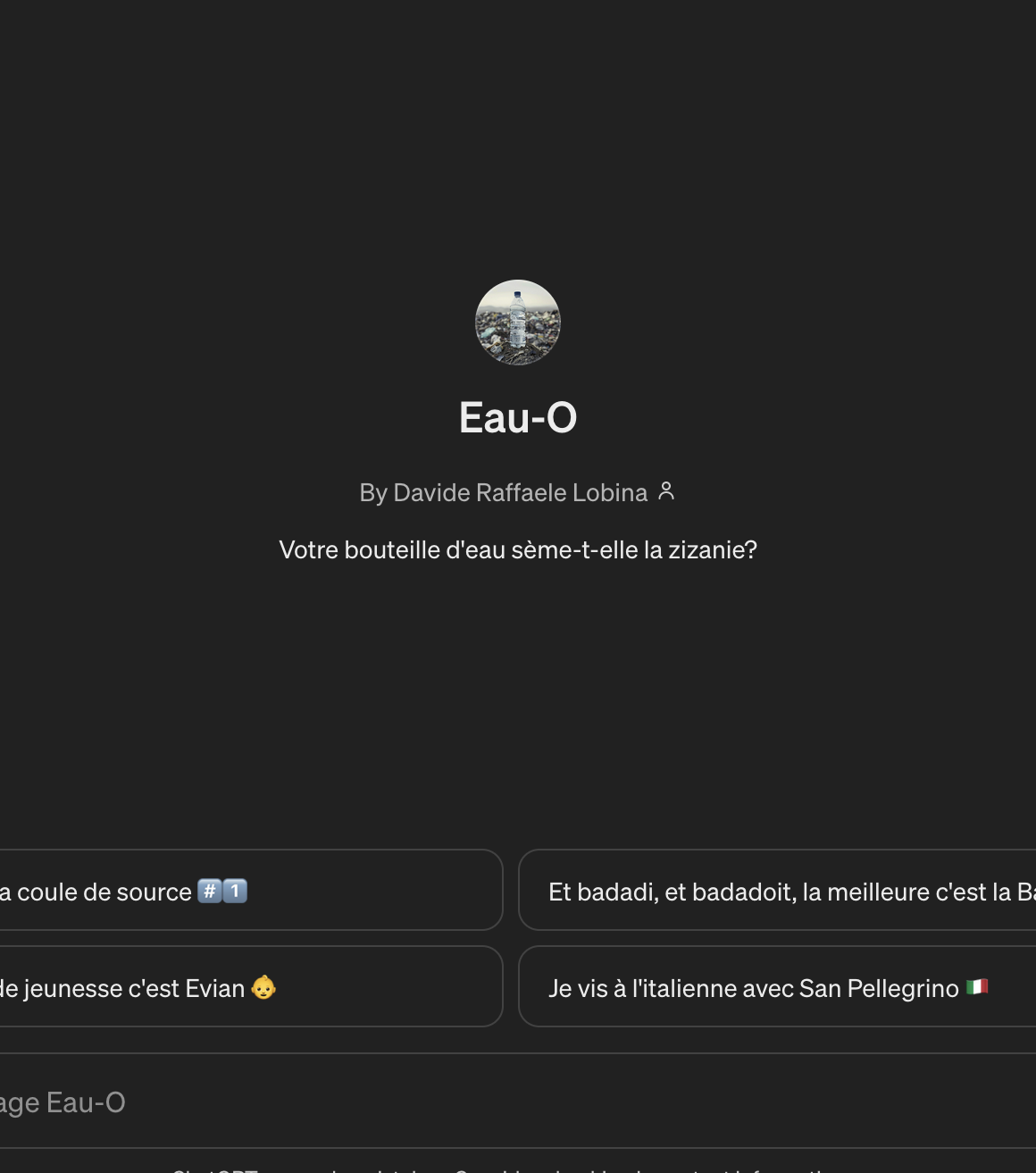Select the San Pellegrino conversation starter
The image size is (1036, 1173).
(777, 986)
